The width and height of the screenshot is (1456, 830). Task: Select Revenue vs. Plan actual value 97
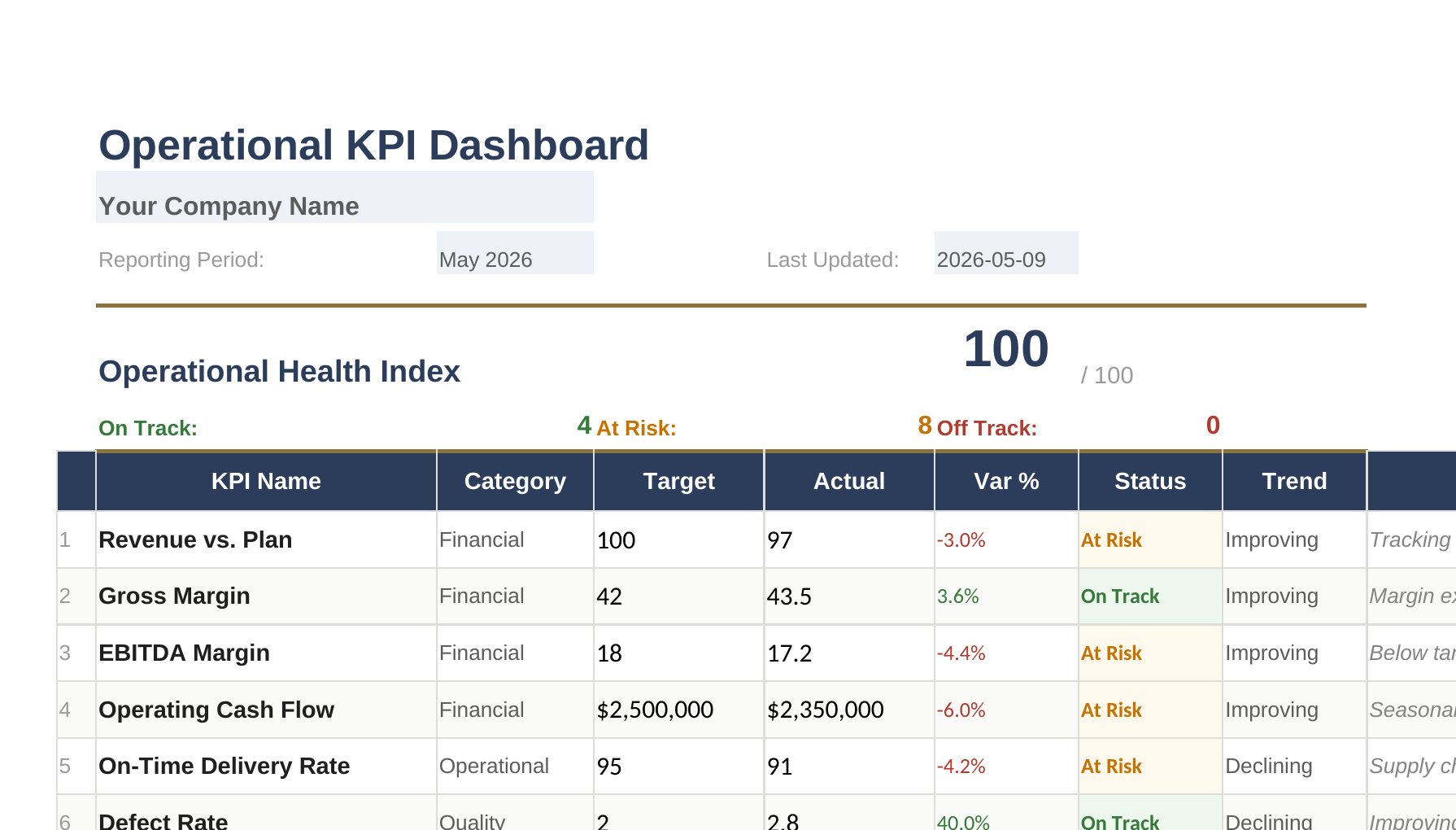[849, 539]
